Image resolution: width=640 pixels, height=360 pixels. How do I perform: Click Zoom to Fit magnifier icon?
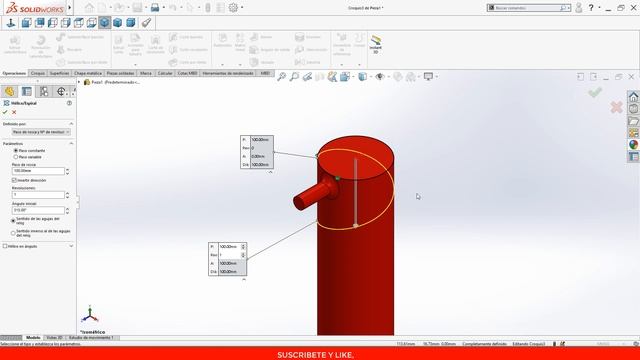281,77
